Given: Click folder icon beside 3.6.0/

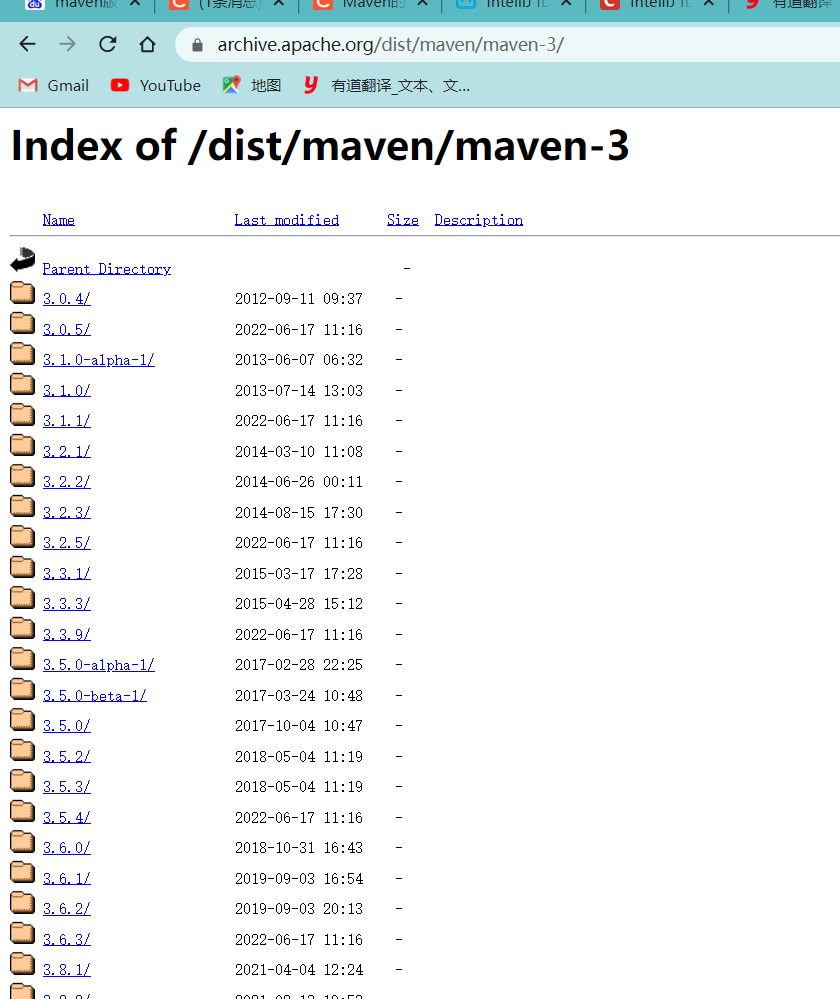Looking at the screenshot, I should pyautogui.click(x=23, y=842).
